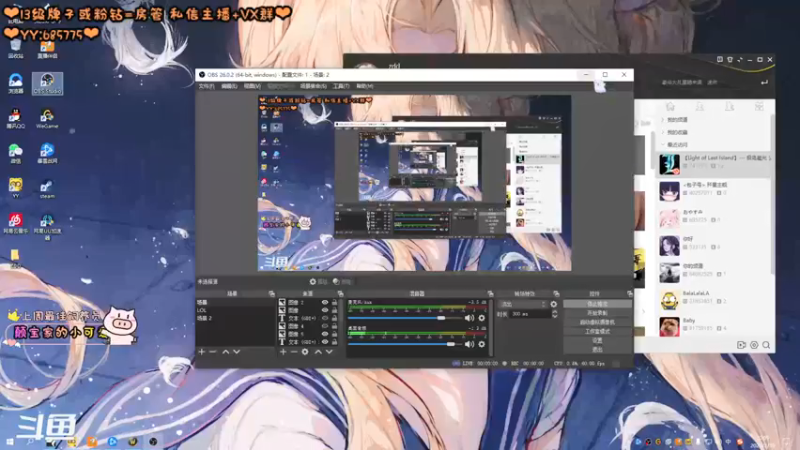Remove the selected scene with the minus icon

coord(213,352)
